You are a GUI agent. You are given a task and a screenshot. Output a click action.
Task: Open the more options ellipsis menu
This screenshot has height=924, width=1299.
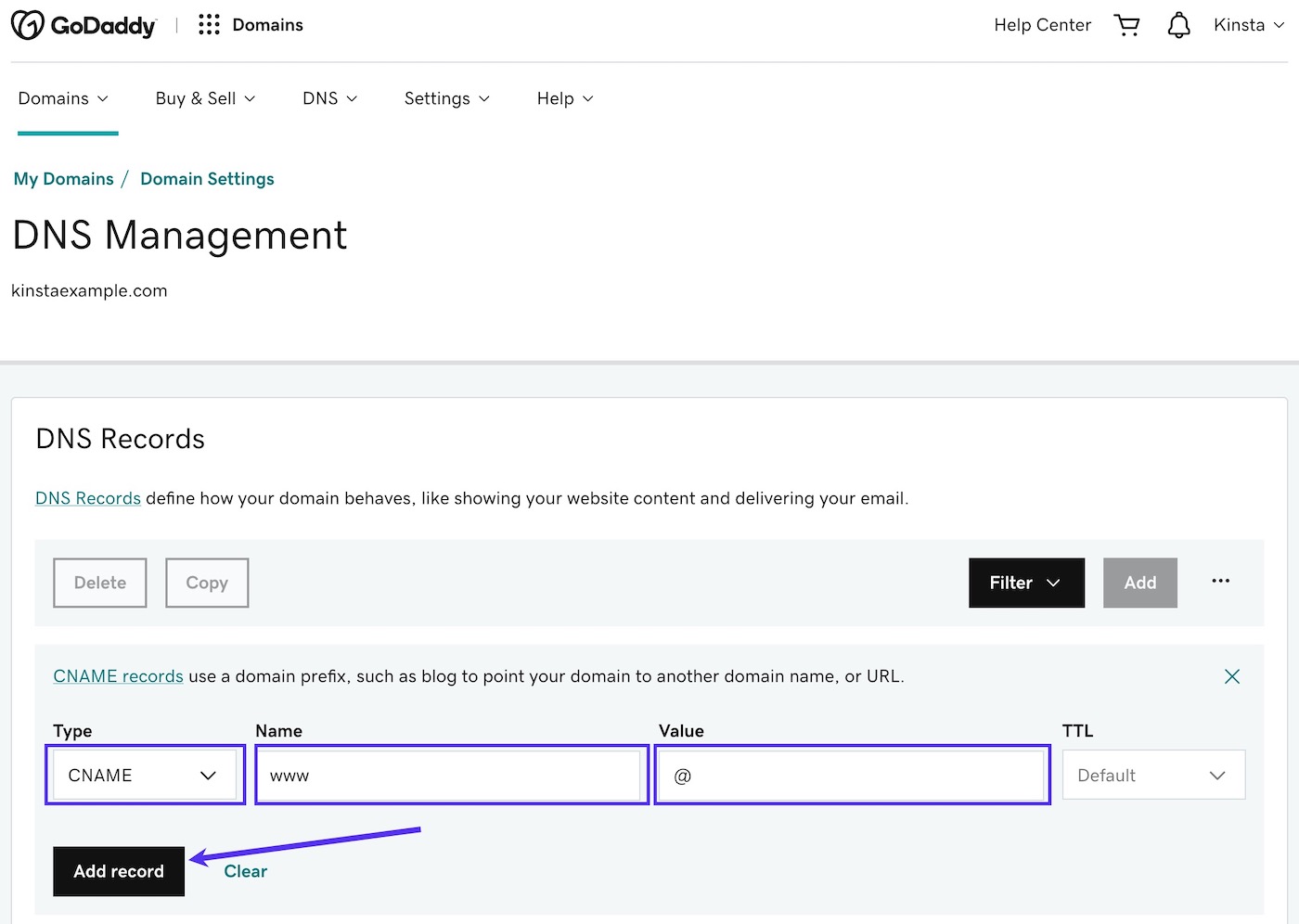click(1220, 582)
